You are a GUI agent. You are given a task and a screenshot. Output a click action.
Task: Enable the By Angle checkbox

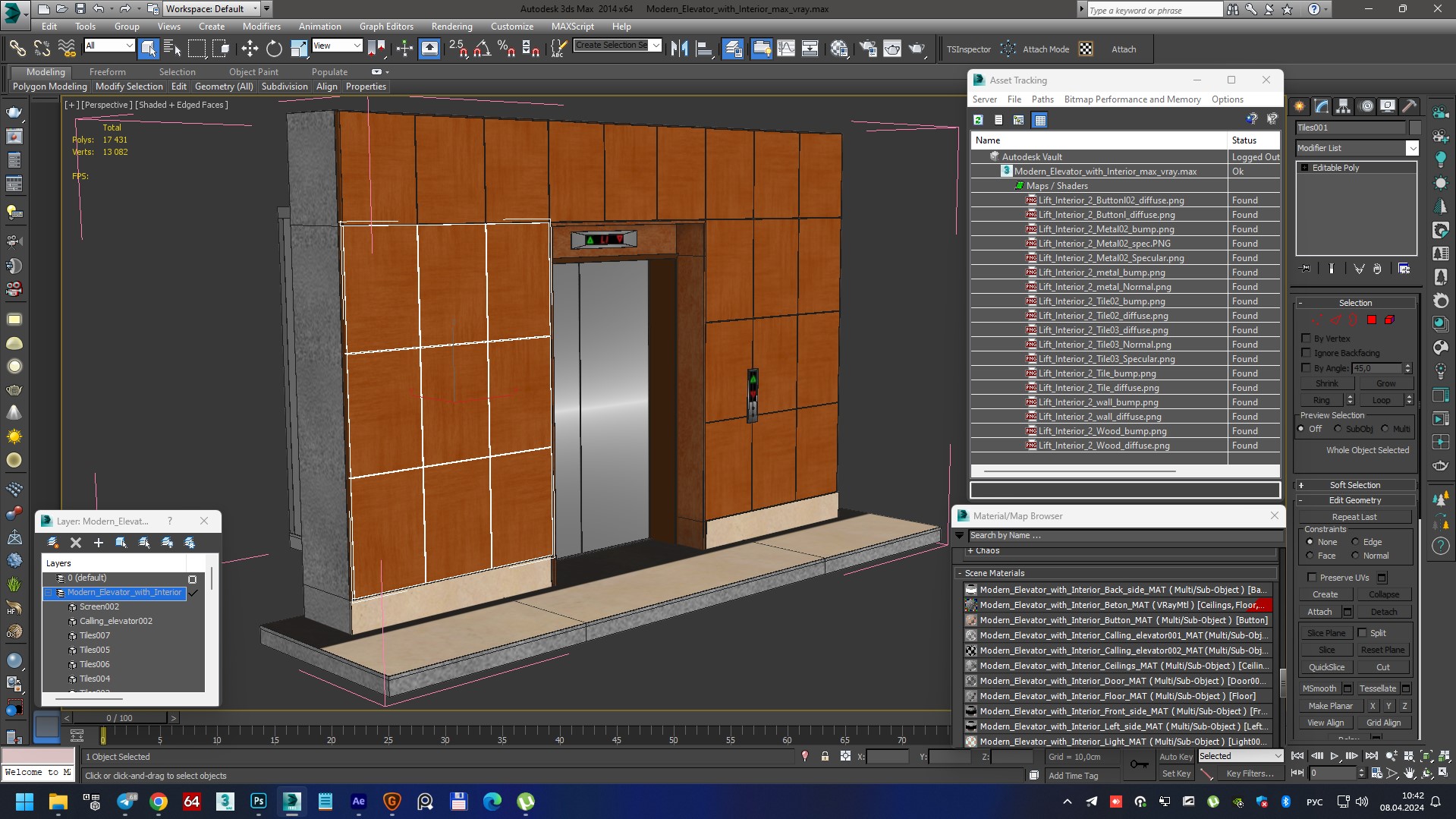click(1306, 368)
